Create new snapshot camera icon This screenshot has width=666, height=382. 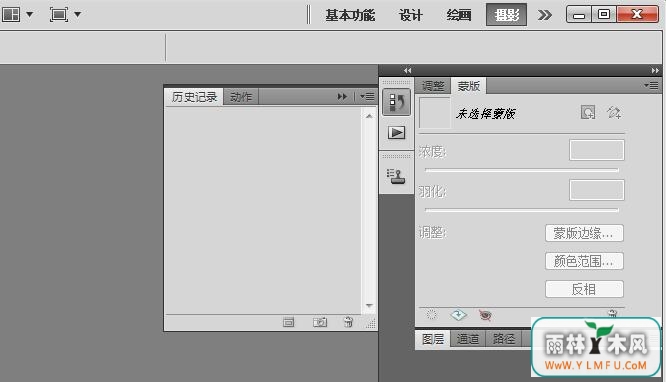(320, 323)
